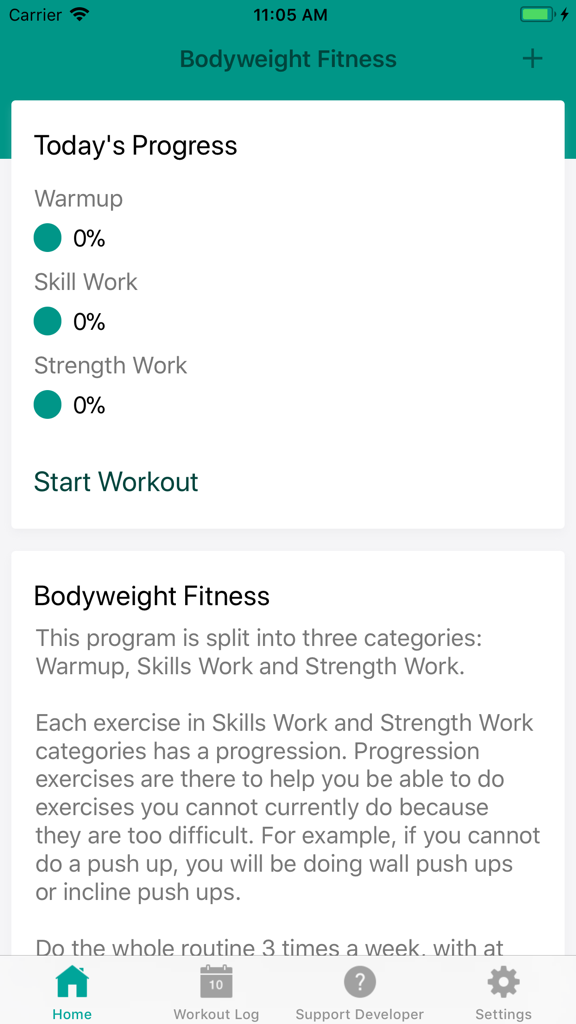The image size is (576, 1024).
Task: Select the Bodyweight Fitness title
Action: [x=288, y=59]
